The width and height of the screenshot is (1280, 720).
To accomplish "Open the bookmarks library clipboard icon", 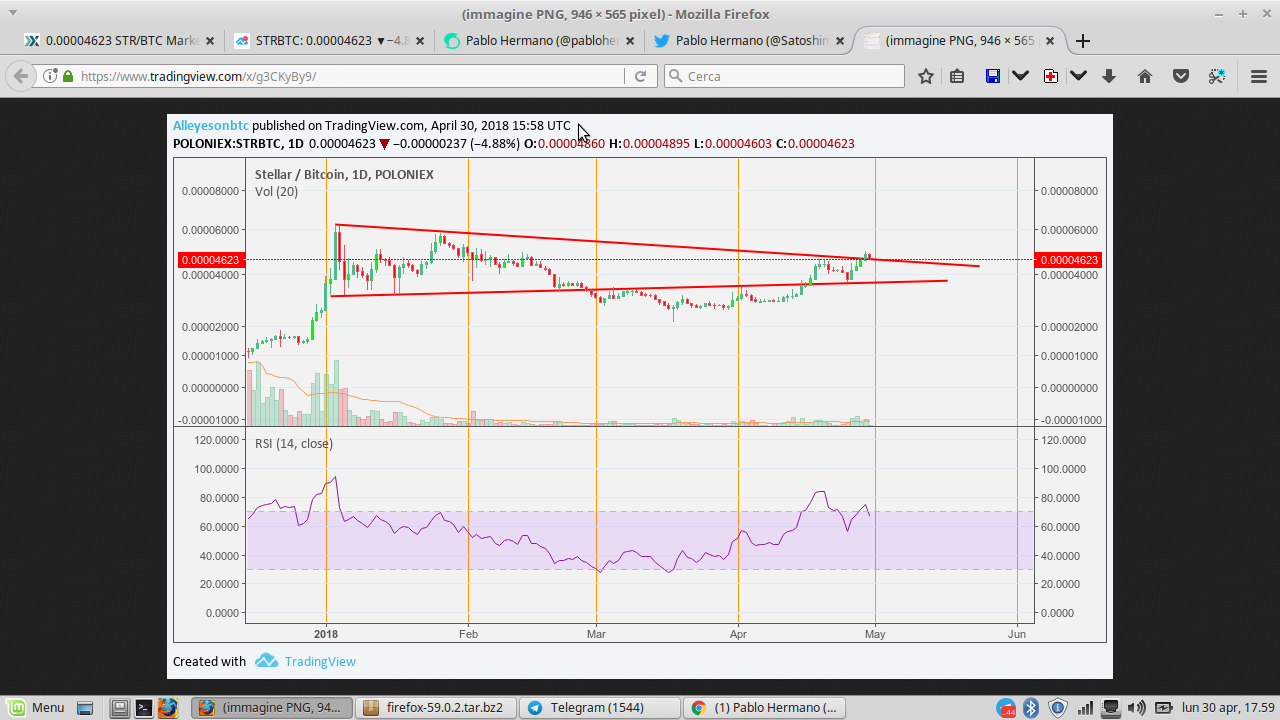I will click(x=957, y=76).
